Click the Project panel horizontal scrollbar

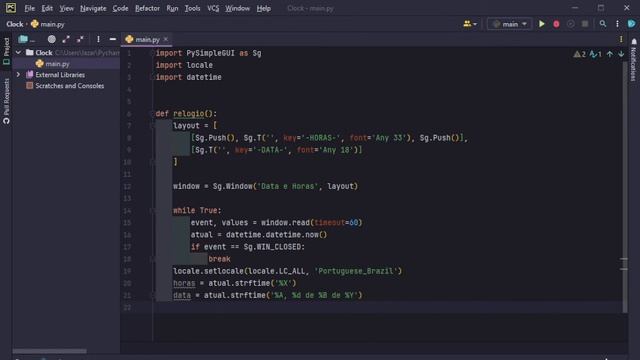coord(49,351)
